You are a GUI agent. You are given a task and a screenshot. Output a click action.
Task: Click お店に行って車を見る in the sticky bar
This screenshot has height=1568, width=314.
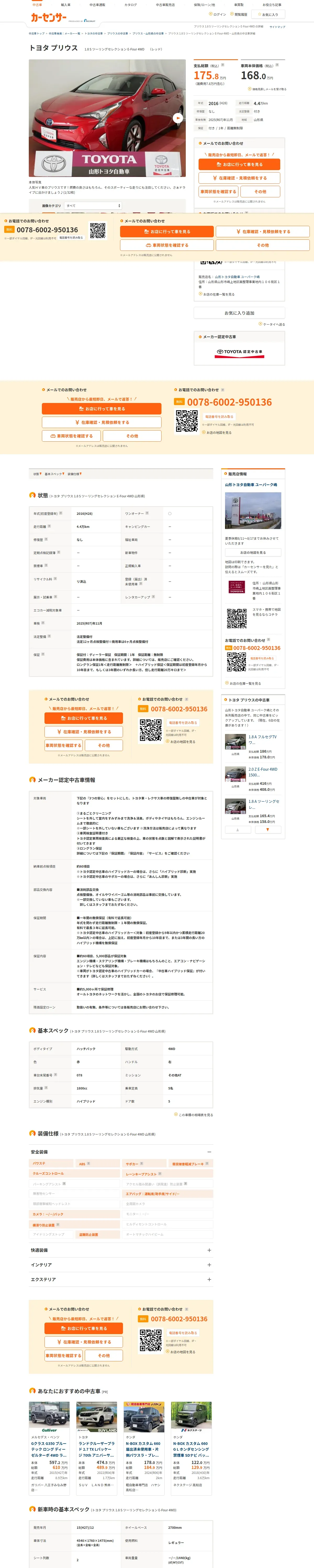[x=167, y=231]
